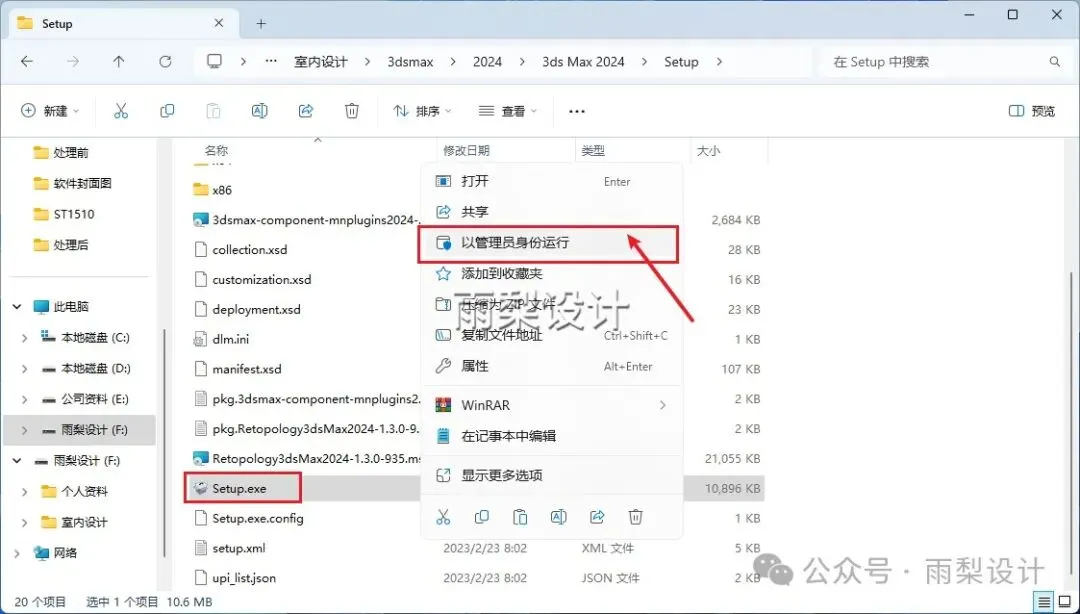Click the navigation pane scrollbar
The image size is (1080, 614).
[164, 441]
